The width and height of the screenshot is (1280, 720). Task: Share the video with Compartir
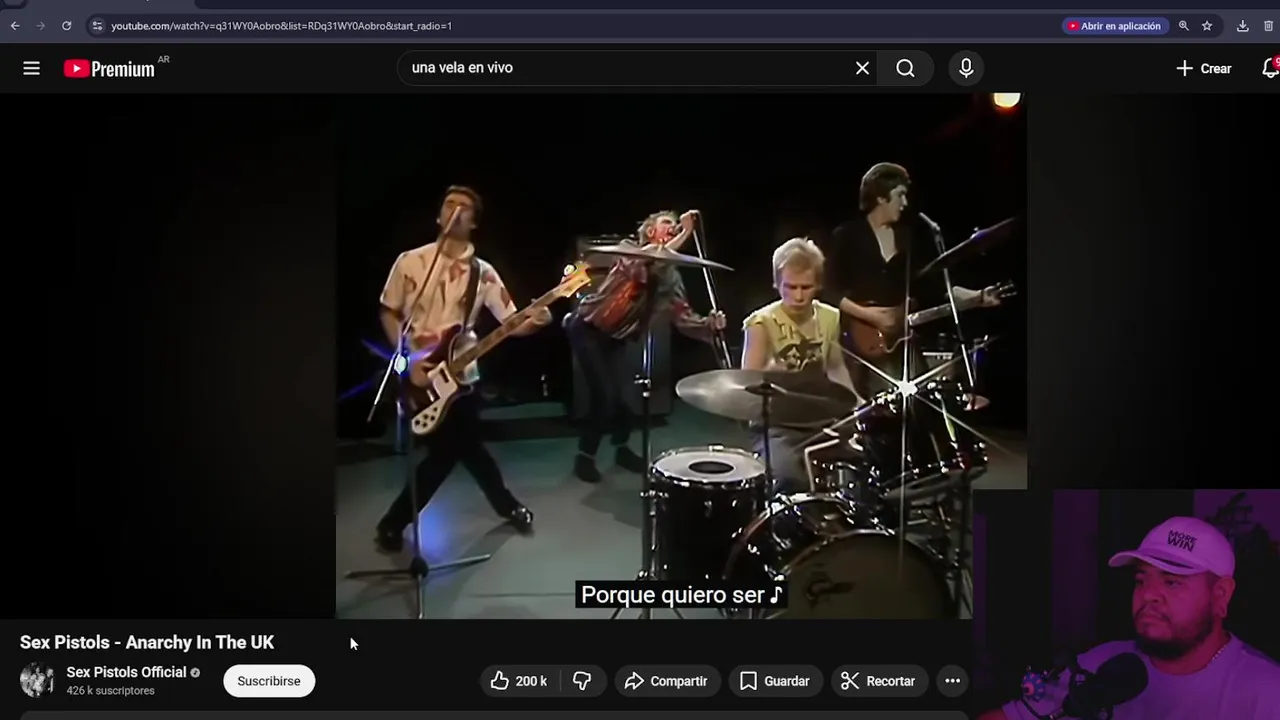click(666, 681)
